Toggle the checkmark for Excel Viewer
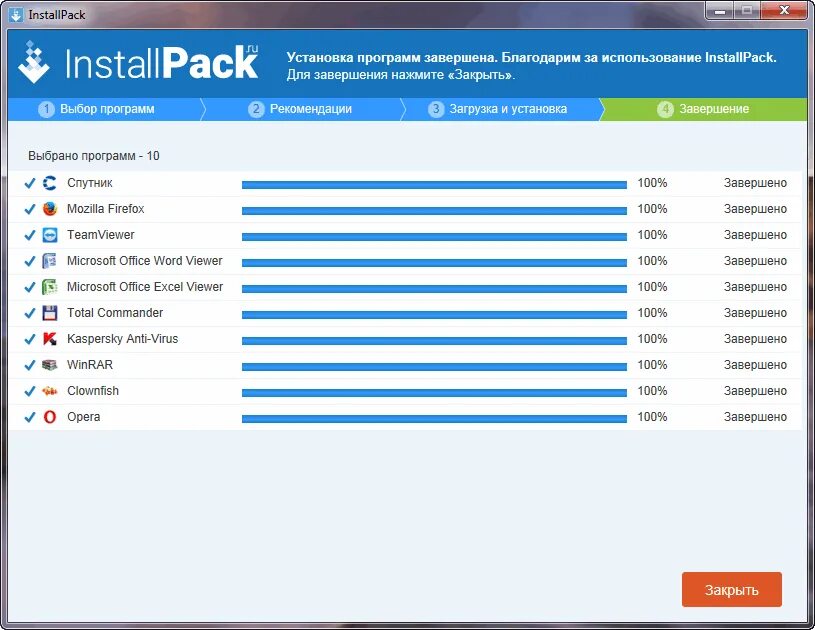Viewport: 815px width, 630px height. pos(30,287)
